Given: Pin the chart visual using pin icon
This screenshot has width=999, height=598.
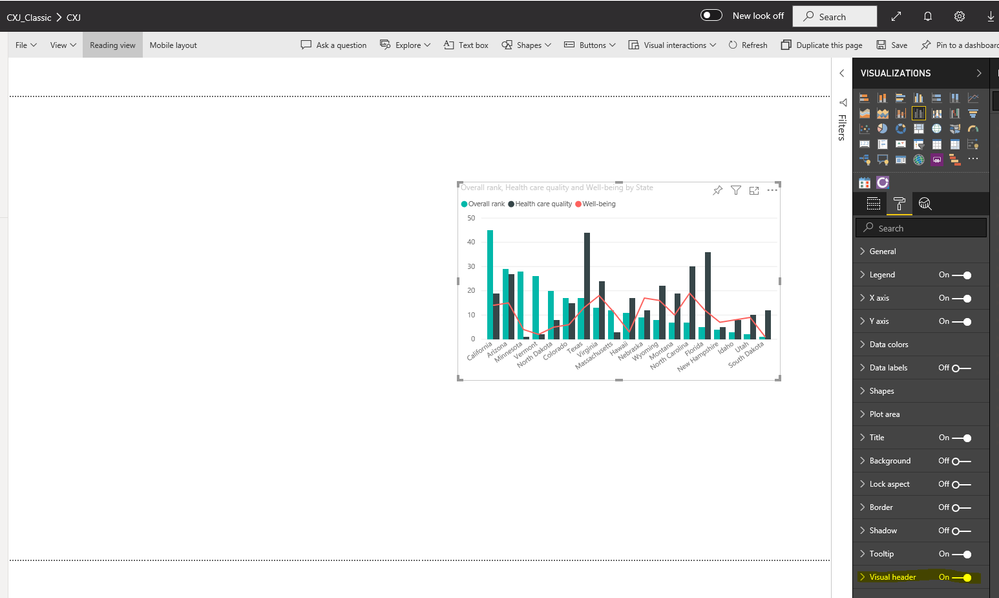Looking at the screenshot, I should (717, 190).
